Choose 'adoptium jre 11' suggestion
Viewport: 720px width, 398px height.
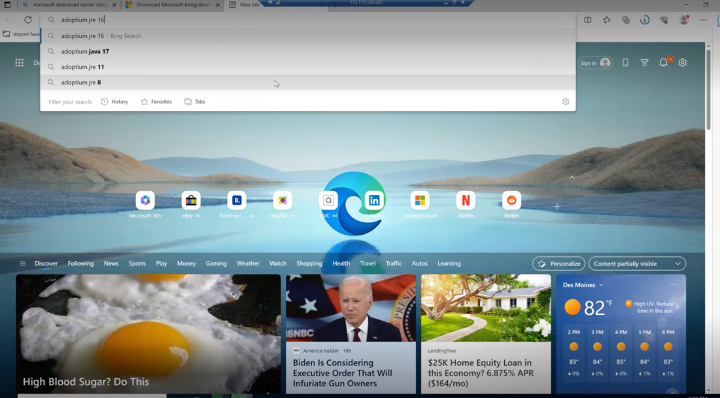(308, 67)
